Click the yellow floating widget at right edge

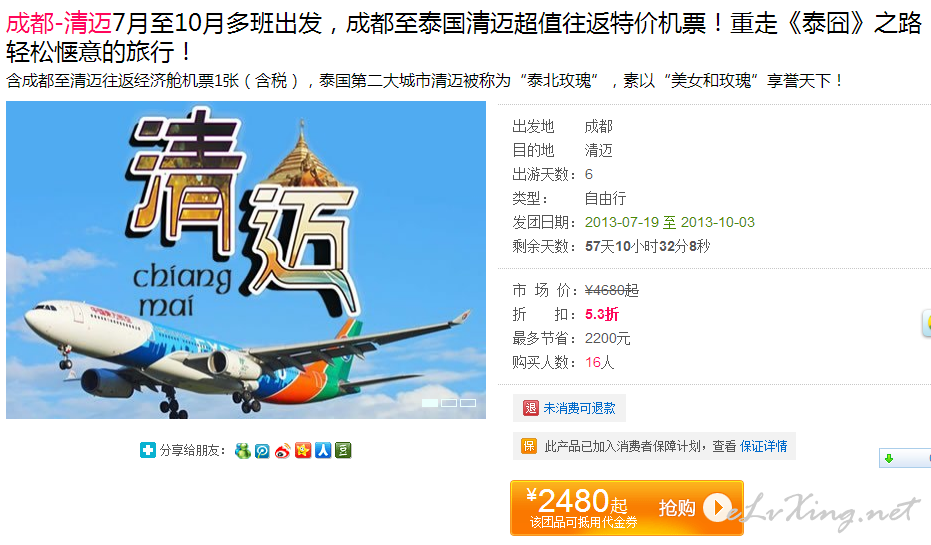click(926, 324)
